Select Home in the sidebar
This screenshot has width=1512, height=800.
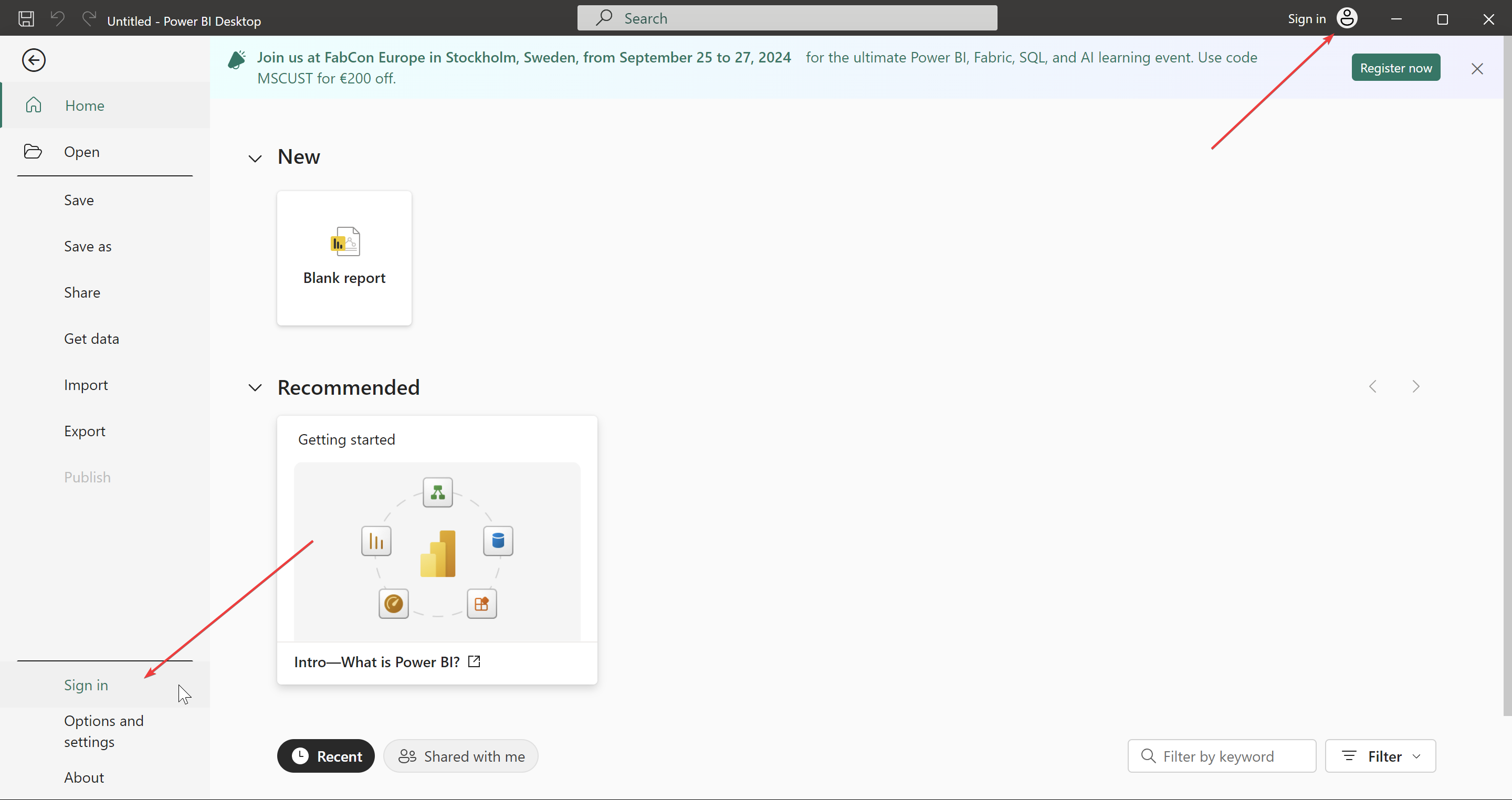tap(106, 105)
